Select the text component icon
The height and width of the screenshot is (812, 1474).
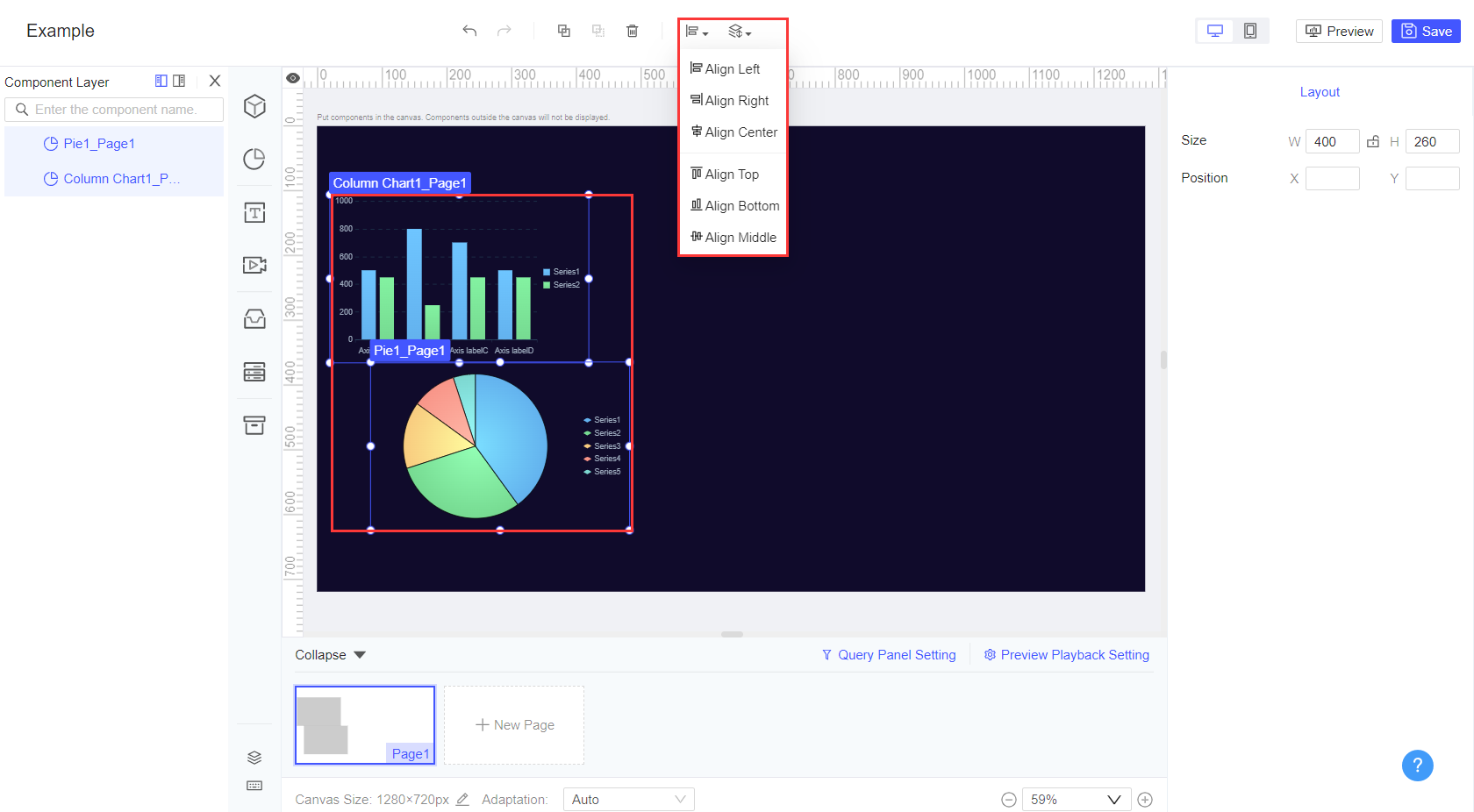click(x=254, y=212)
